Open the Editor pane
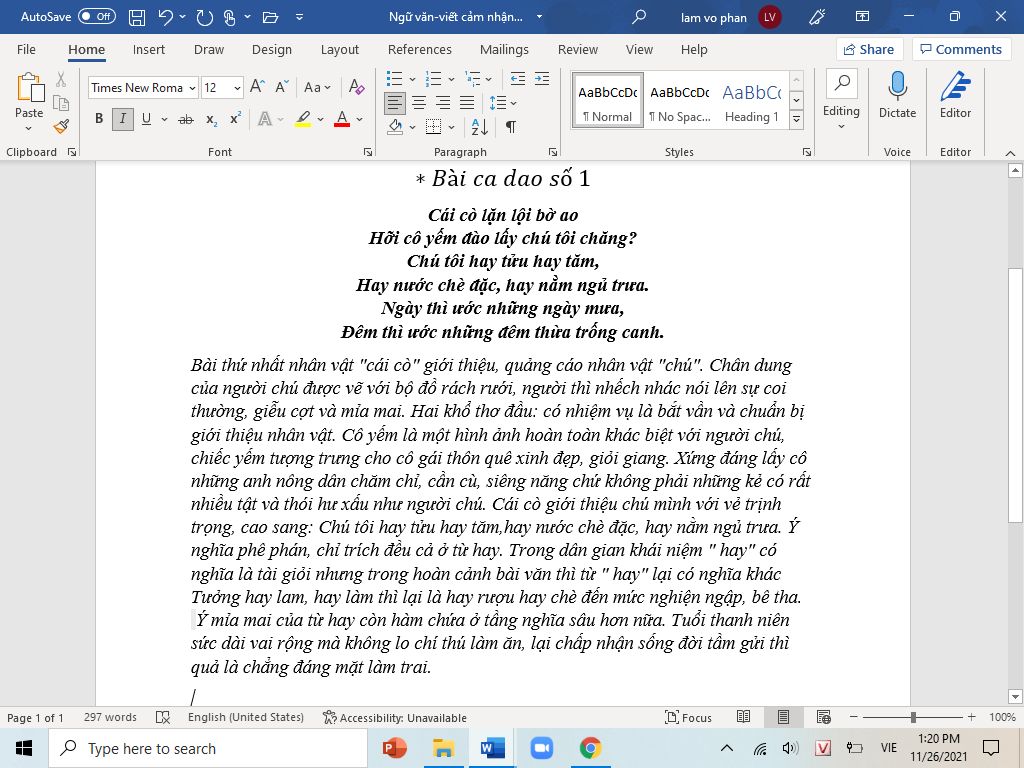This screenshot has height=768, width=1024. (955, 95)
